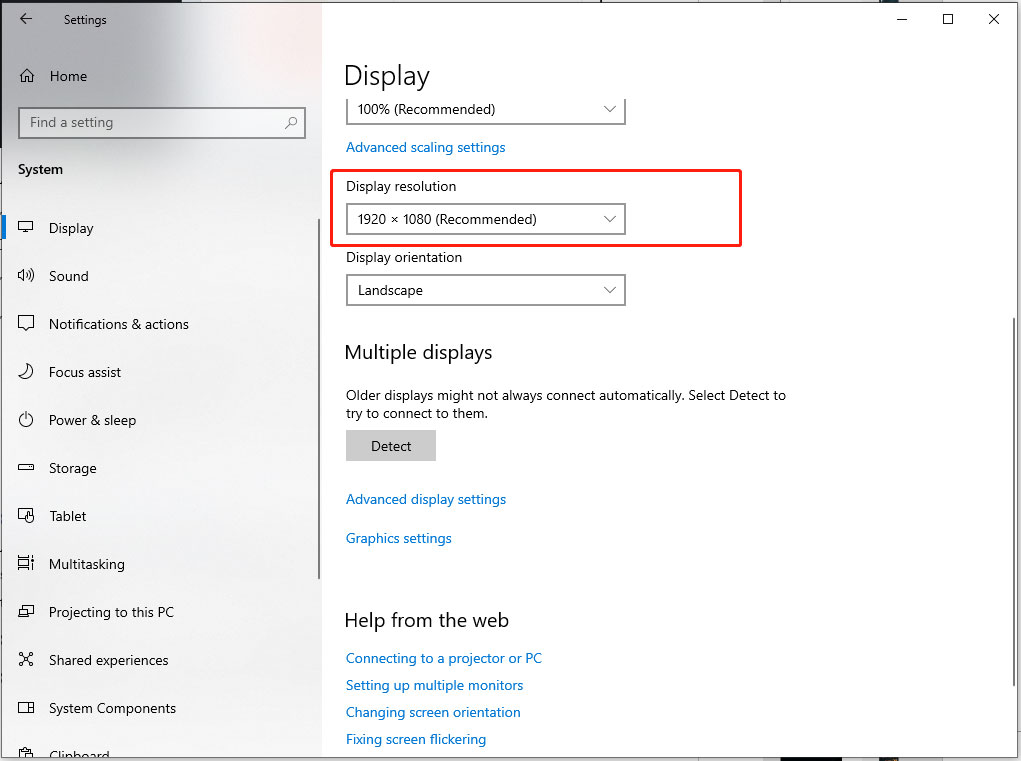The height and width of the screenshot is (761, 1021).
Task: Open the Display resolution dropdown
Action: [485, 219]
